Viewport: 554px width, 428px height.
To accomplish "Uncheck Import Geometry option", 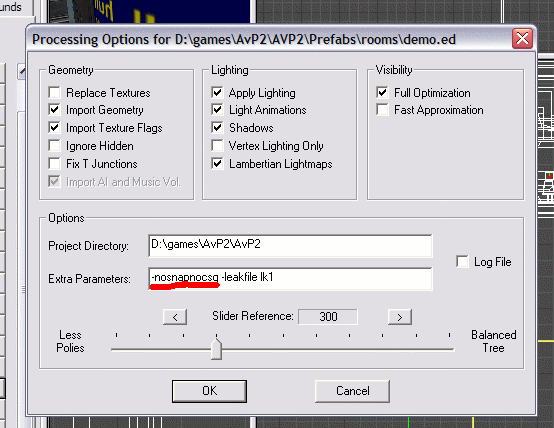I will [x=54, y=110].
